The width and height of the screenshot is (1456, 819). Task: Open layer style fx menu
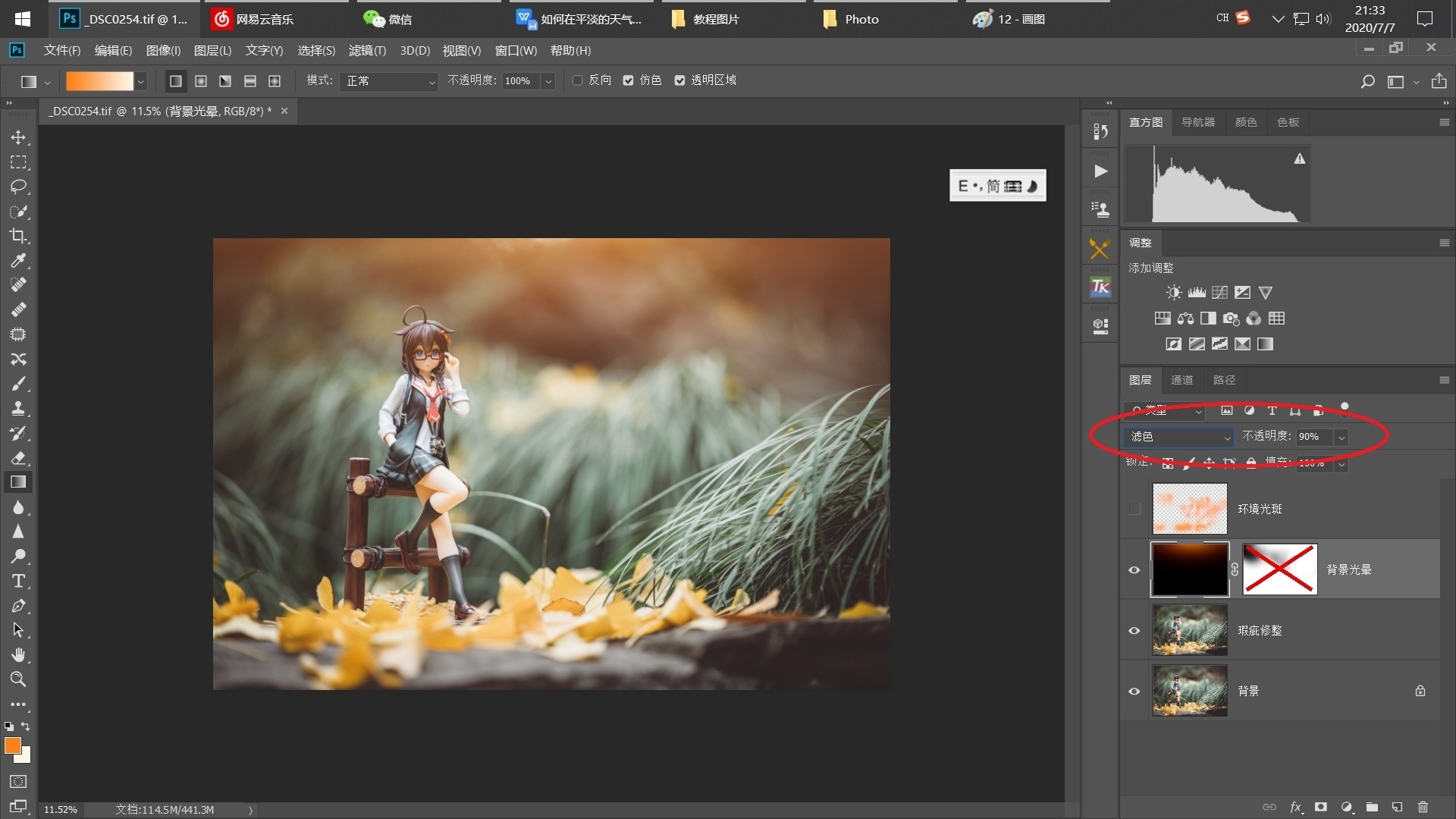click(1296, 807)
